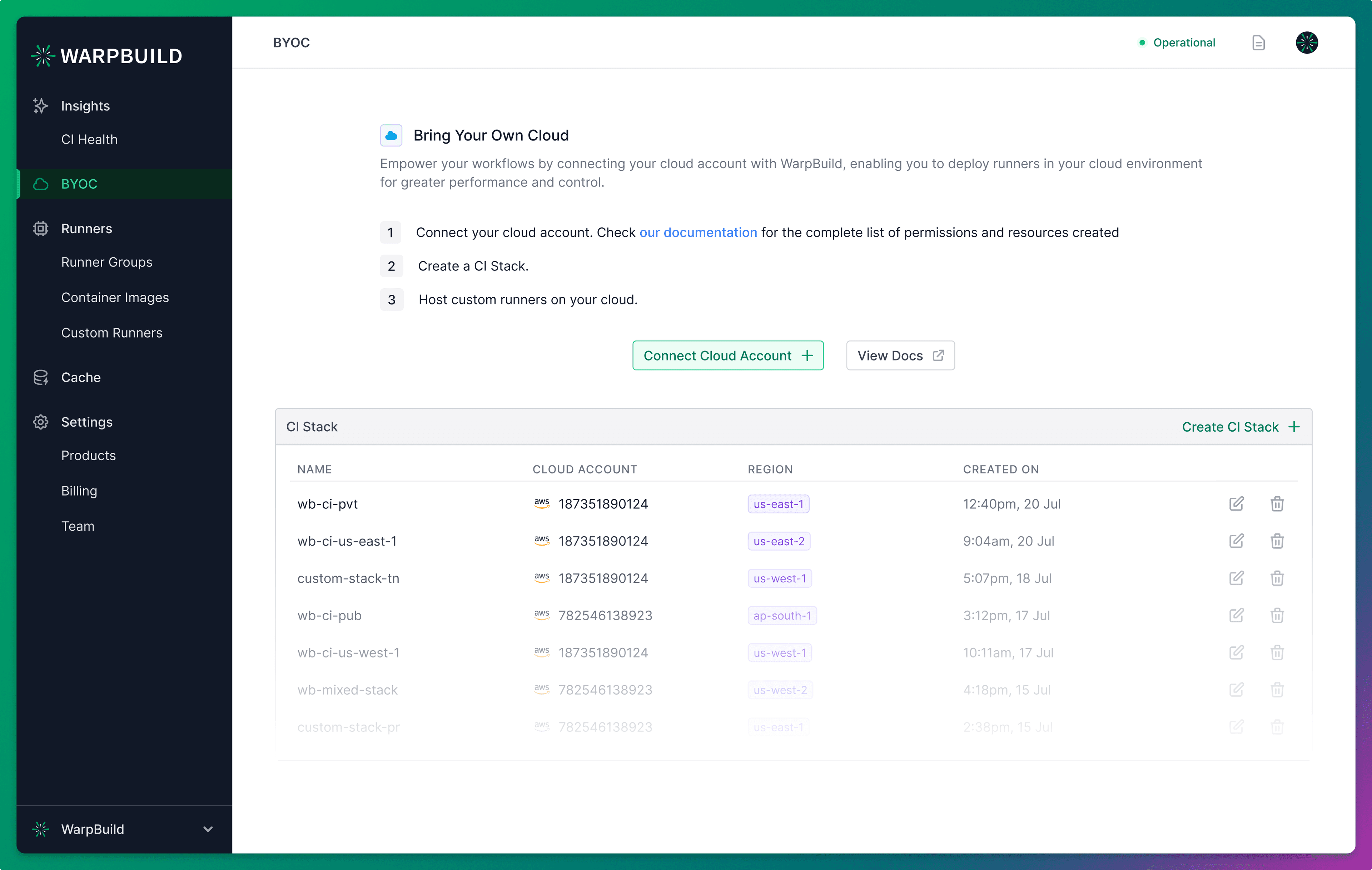Open Container Images page
Image resolution: width=1372 pixels, height=870 pixels.
point(115,297)
